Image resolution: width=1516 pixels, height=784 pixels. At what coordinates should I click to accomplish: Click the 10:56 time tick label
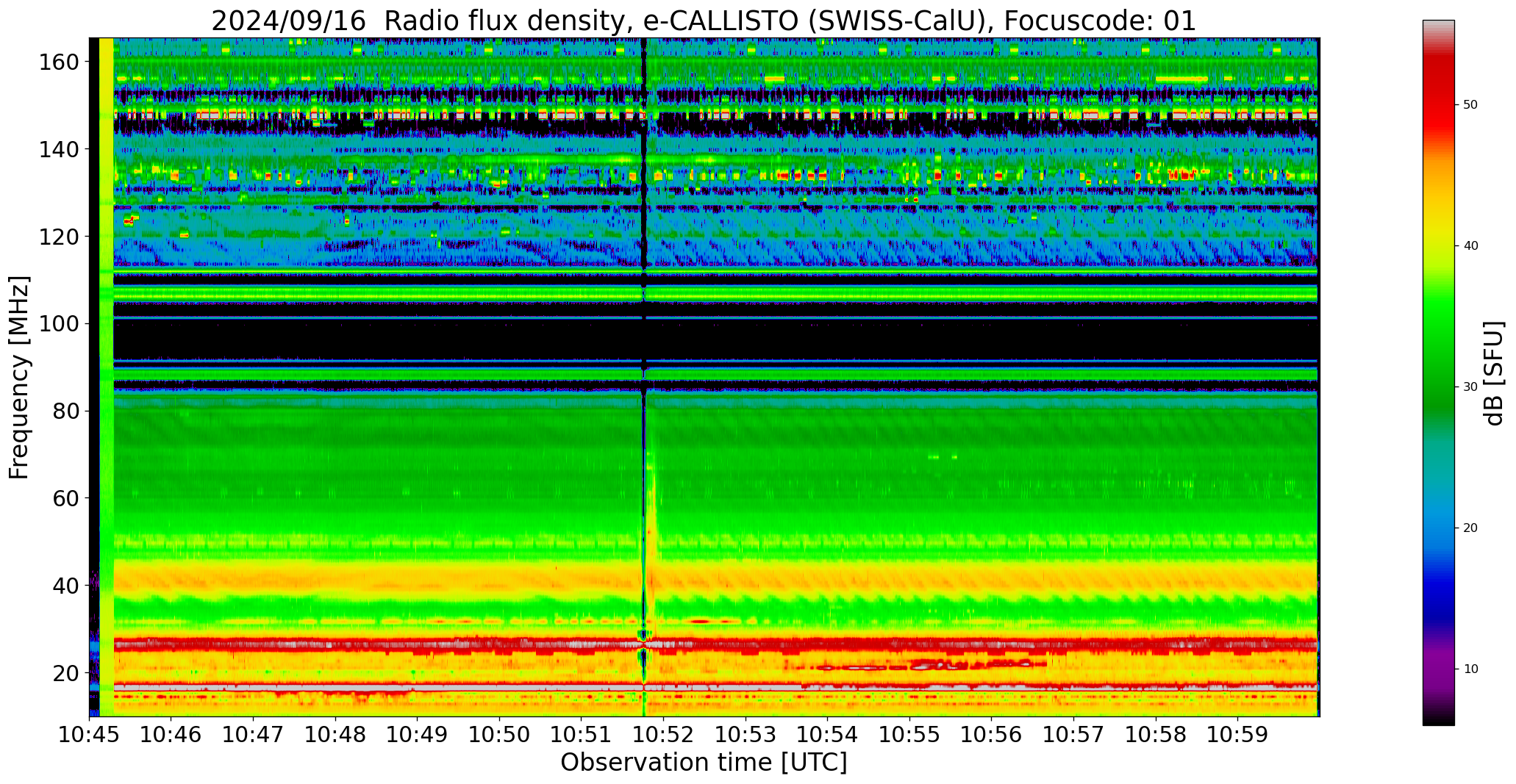coord(992,734)
